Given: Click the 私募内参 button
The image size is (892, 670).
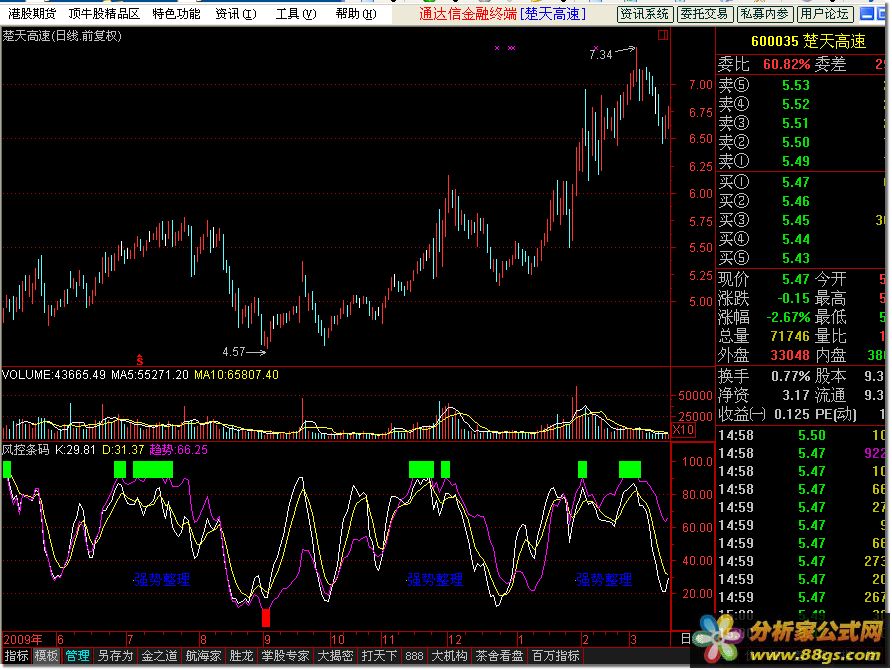Looking at the screenshot, I should pos(764,14).
